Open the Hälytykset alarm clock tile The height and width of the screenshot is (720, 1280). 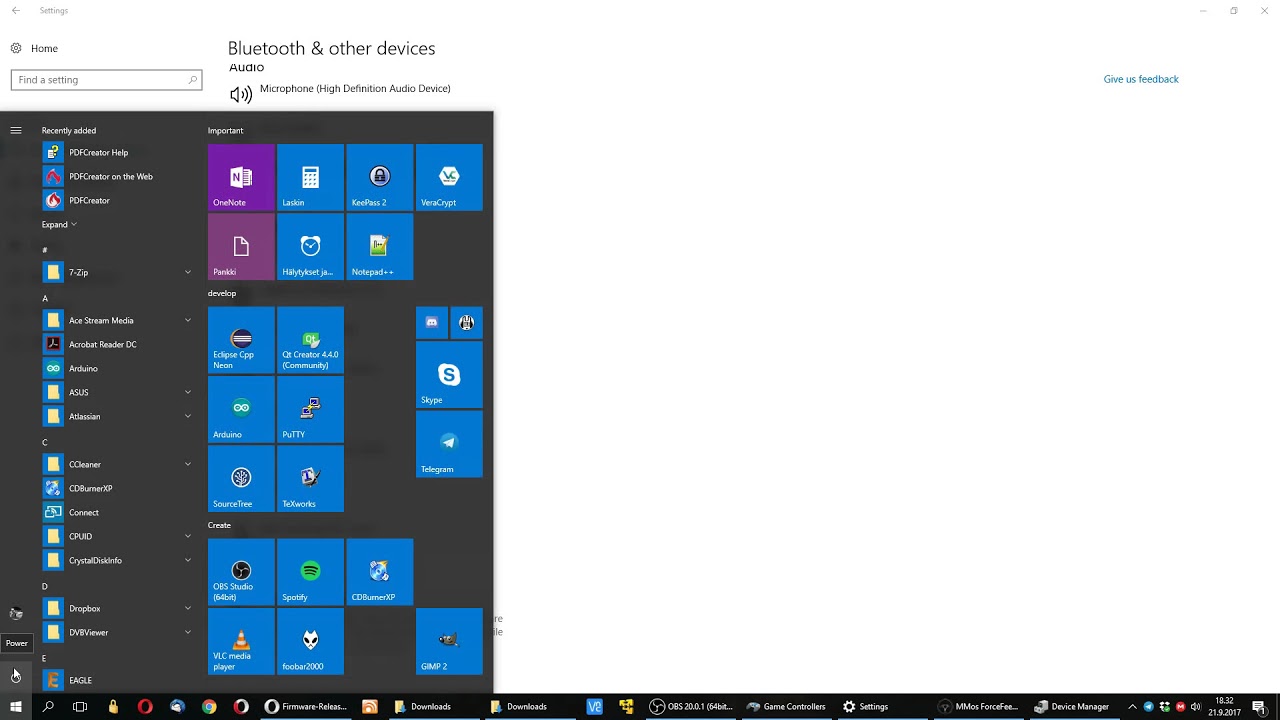310,246
